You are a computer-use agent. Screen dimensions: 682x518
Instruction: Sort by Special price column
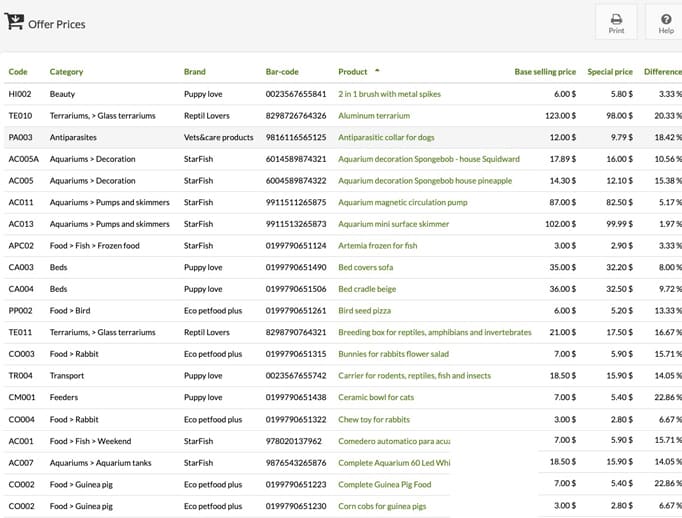click(x=610, y=72)
